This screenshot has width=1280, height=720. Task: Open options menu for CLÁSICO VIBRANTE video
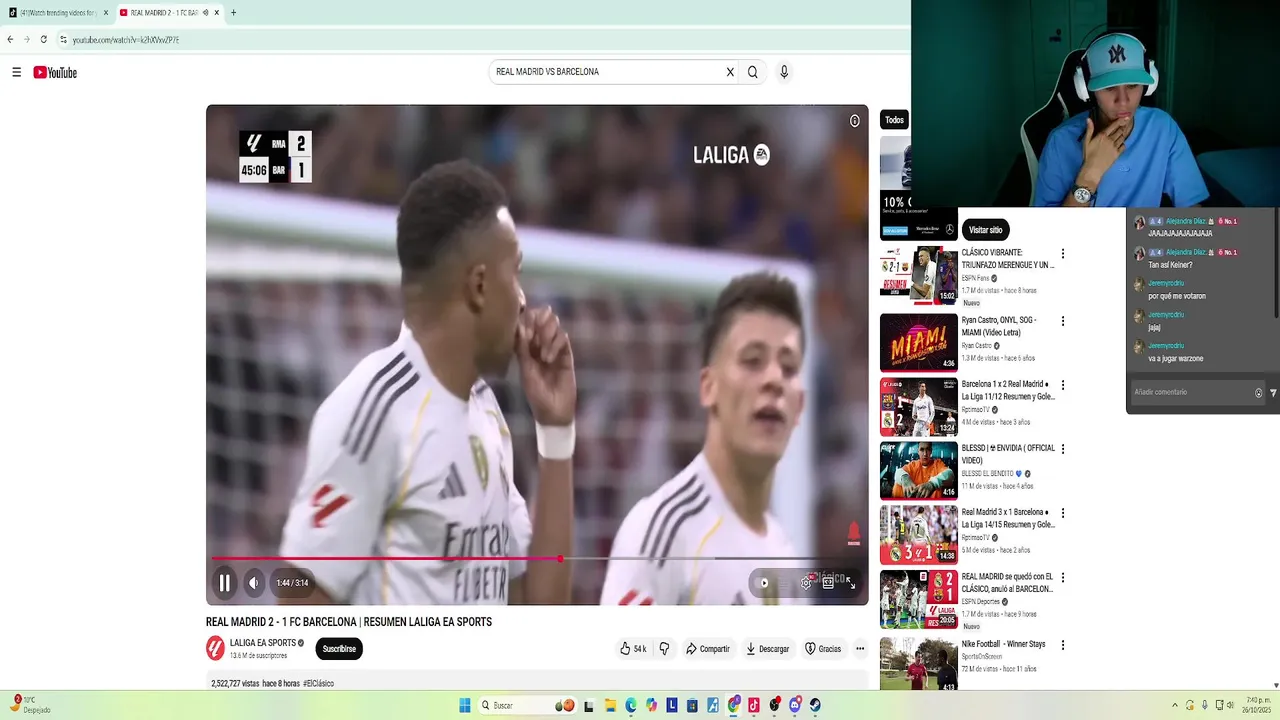coord(1063,254)
